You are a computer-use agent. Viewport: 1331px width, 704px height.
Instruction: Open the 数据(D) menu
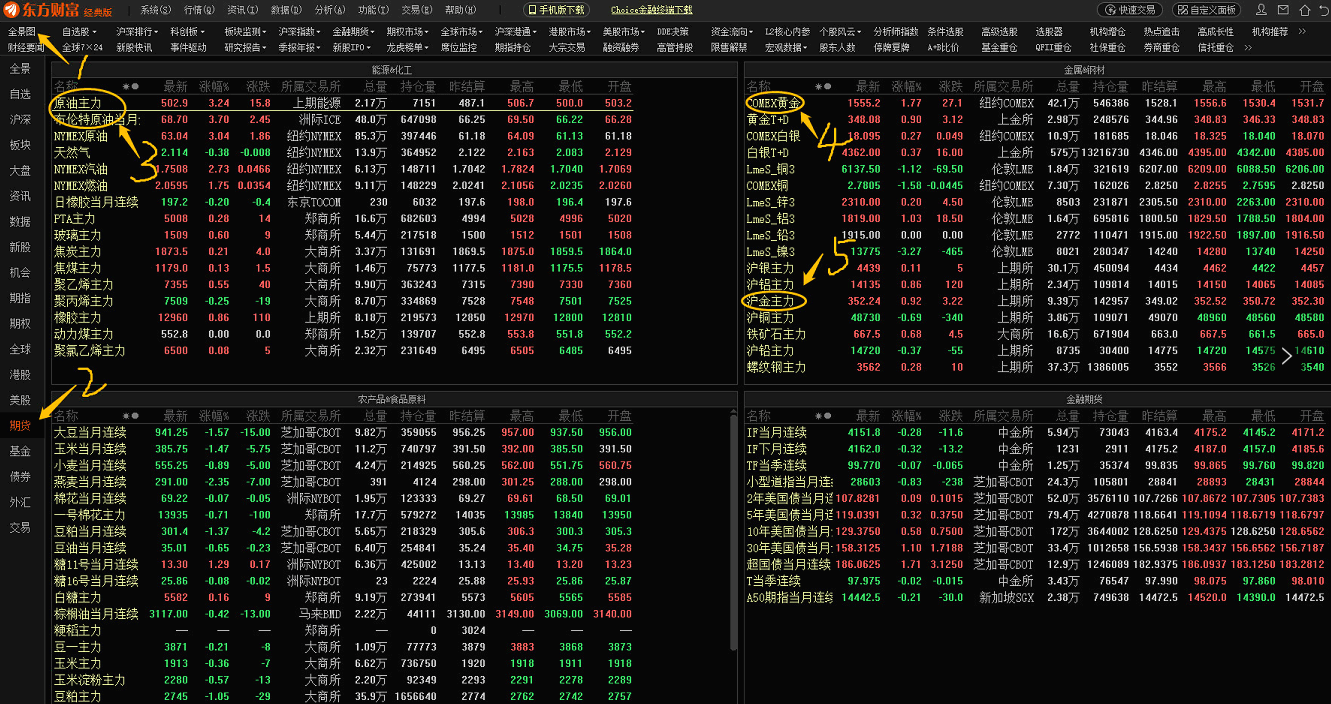pos(286,10)
